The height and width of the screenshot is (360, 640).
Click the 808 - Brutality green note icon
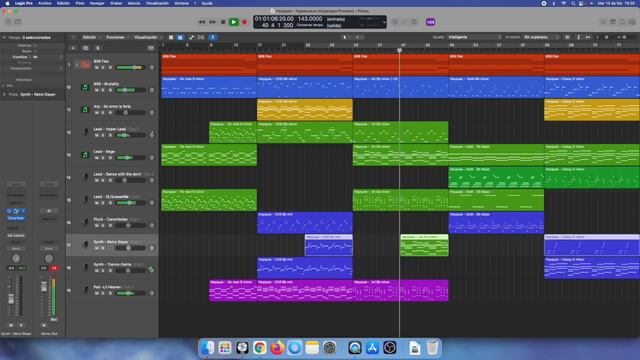[85, 87]
